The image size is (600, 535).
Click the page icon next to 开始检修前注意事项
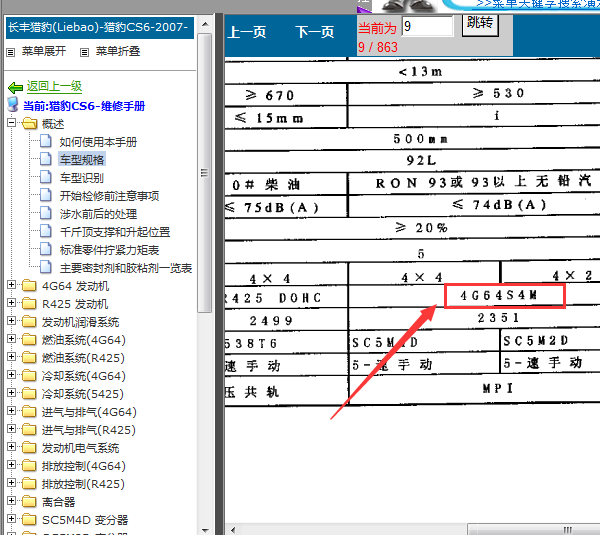(46, 195)
